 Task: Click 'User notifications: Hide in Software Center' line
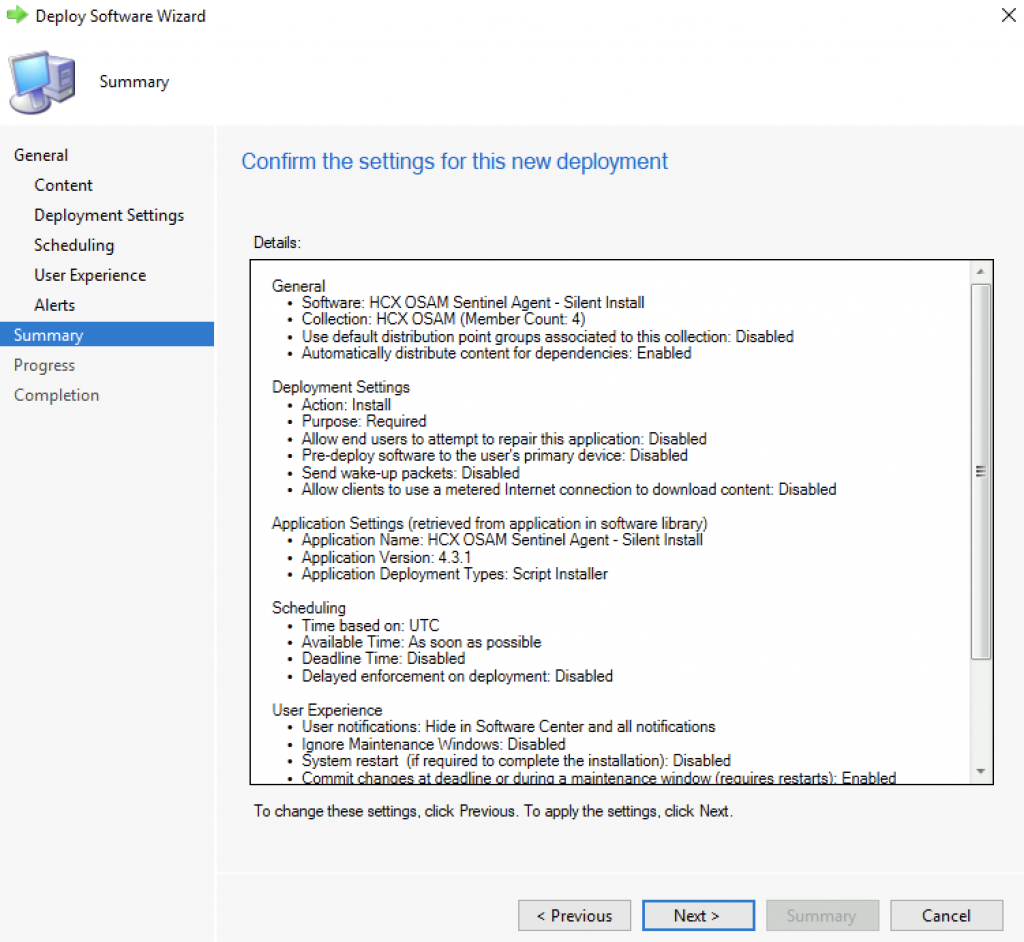[508, 726]
